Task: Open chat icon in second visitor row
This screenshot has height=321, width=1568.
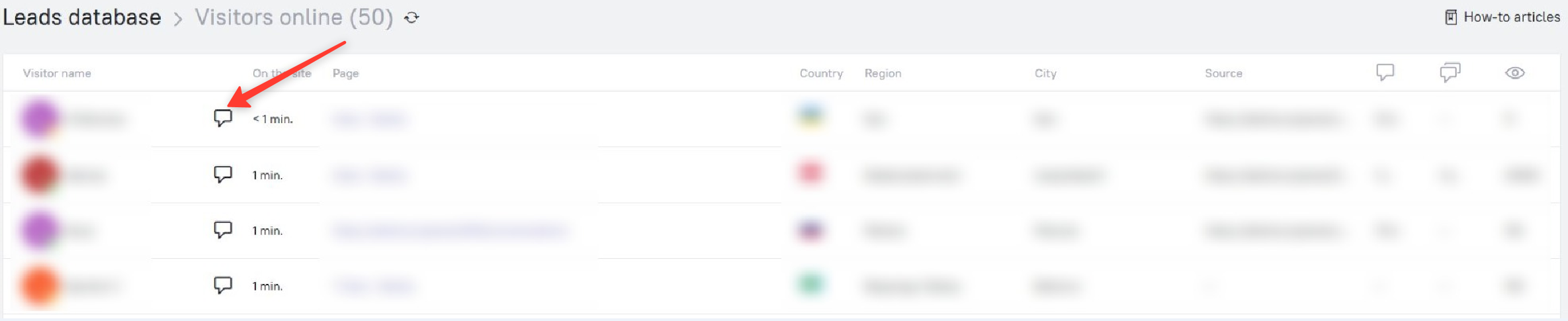Action: 223,175
